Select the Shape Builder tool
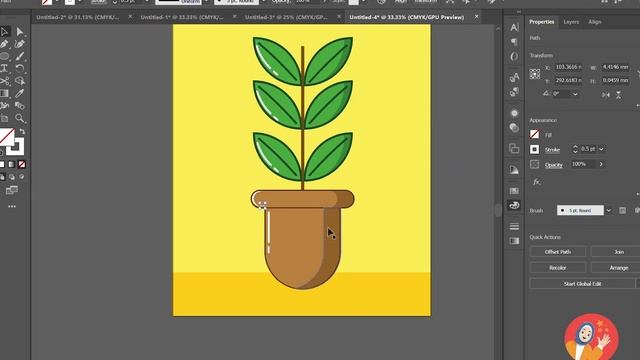 tap(20, 81)
